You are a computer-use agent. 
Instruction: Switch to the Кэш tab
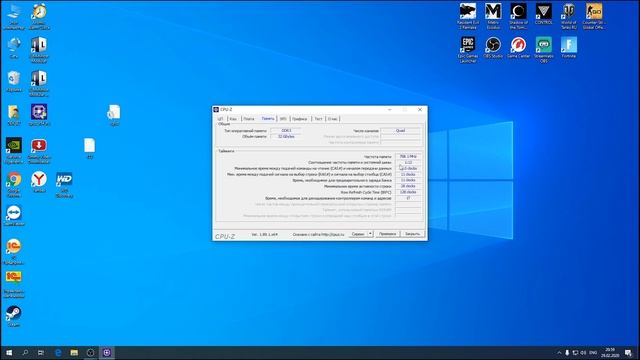(233, 119)
